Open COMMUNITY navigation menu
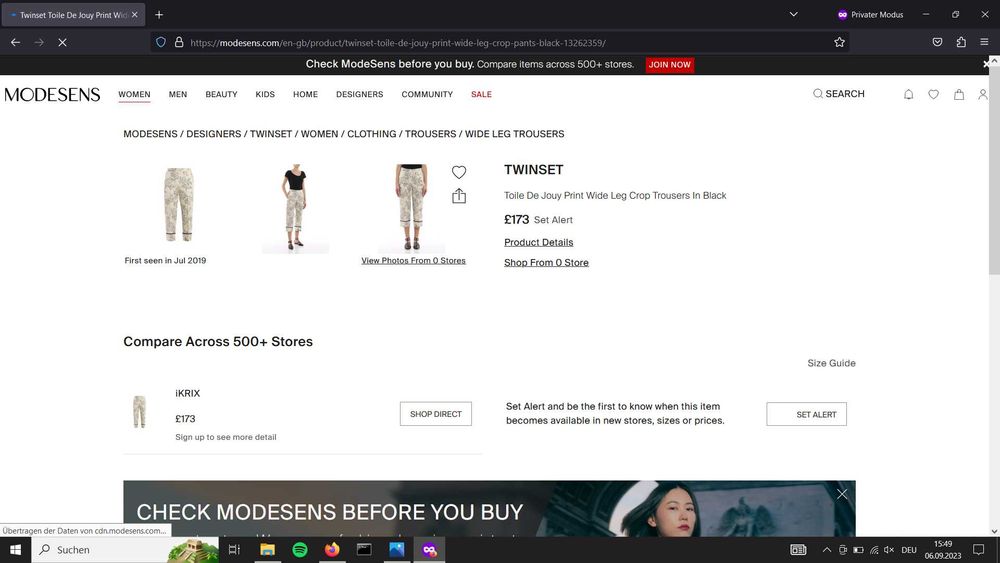This screenshot has width=1000, height=563. [x=427, y=94]
